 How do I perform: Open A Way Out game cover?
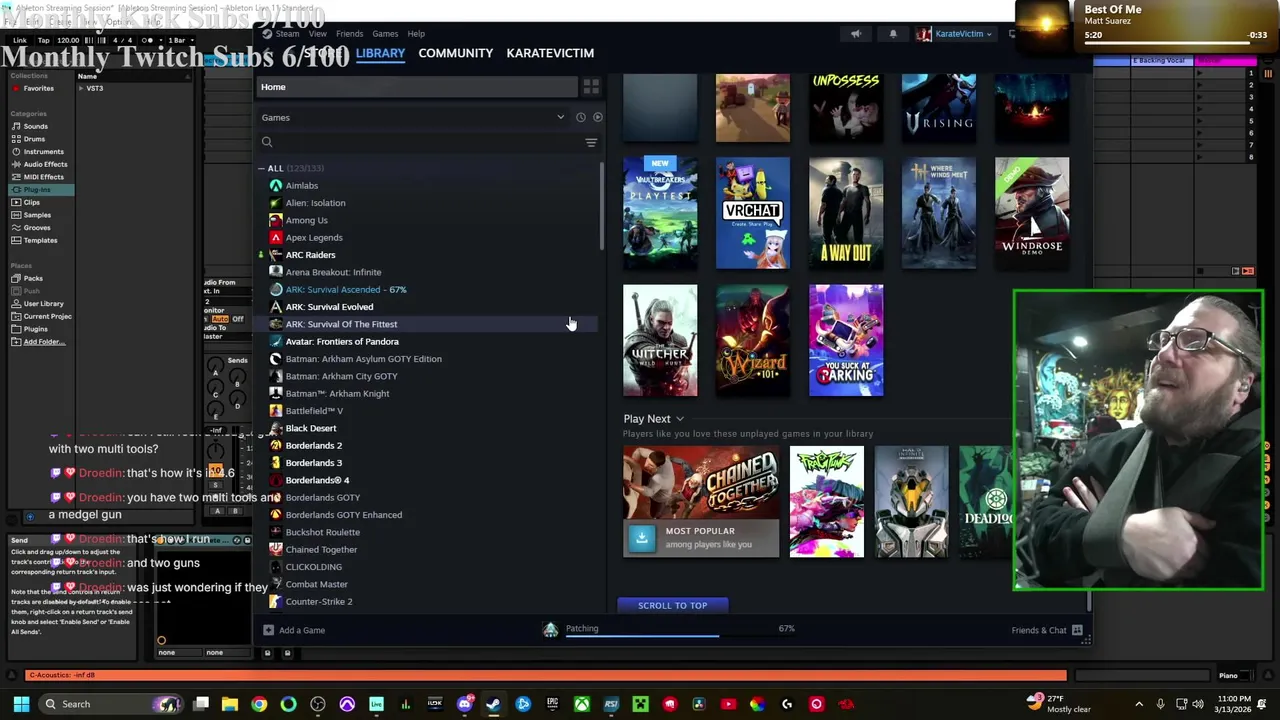[x=846, y=213]
